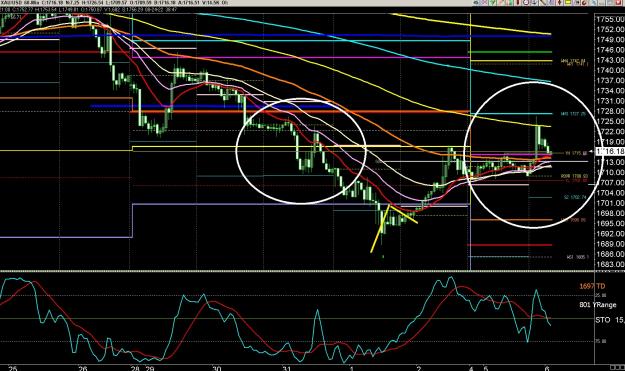Select the 1749.00 price level label

click(x=610, y=39)
